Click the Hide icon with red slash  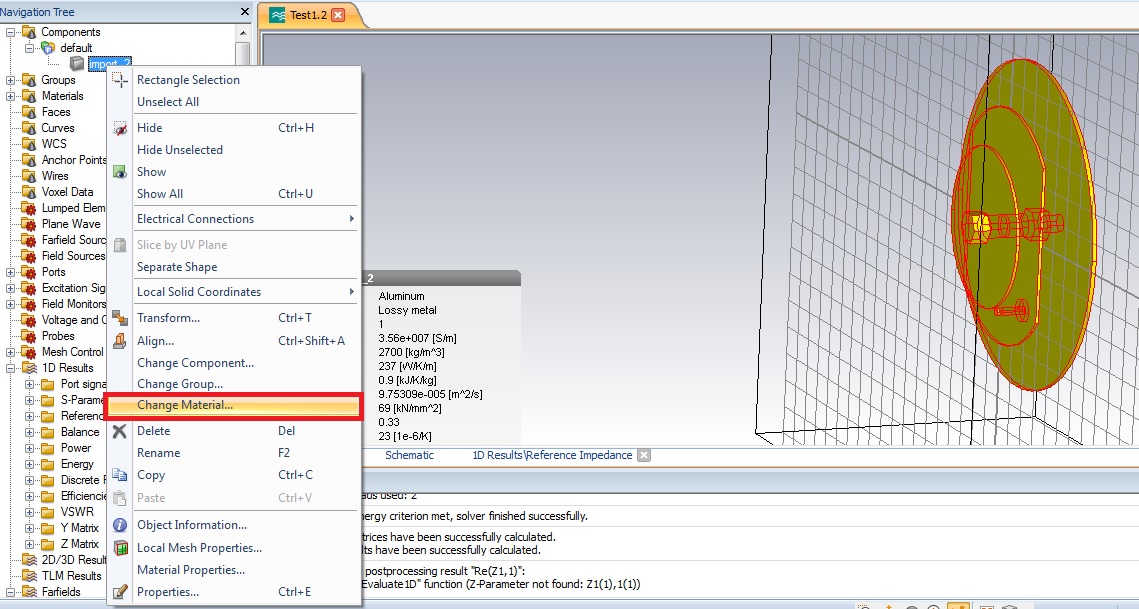click(120, 129)
